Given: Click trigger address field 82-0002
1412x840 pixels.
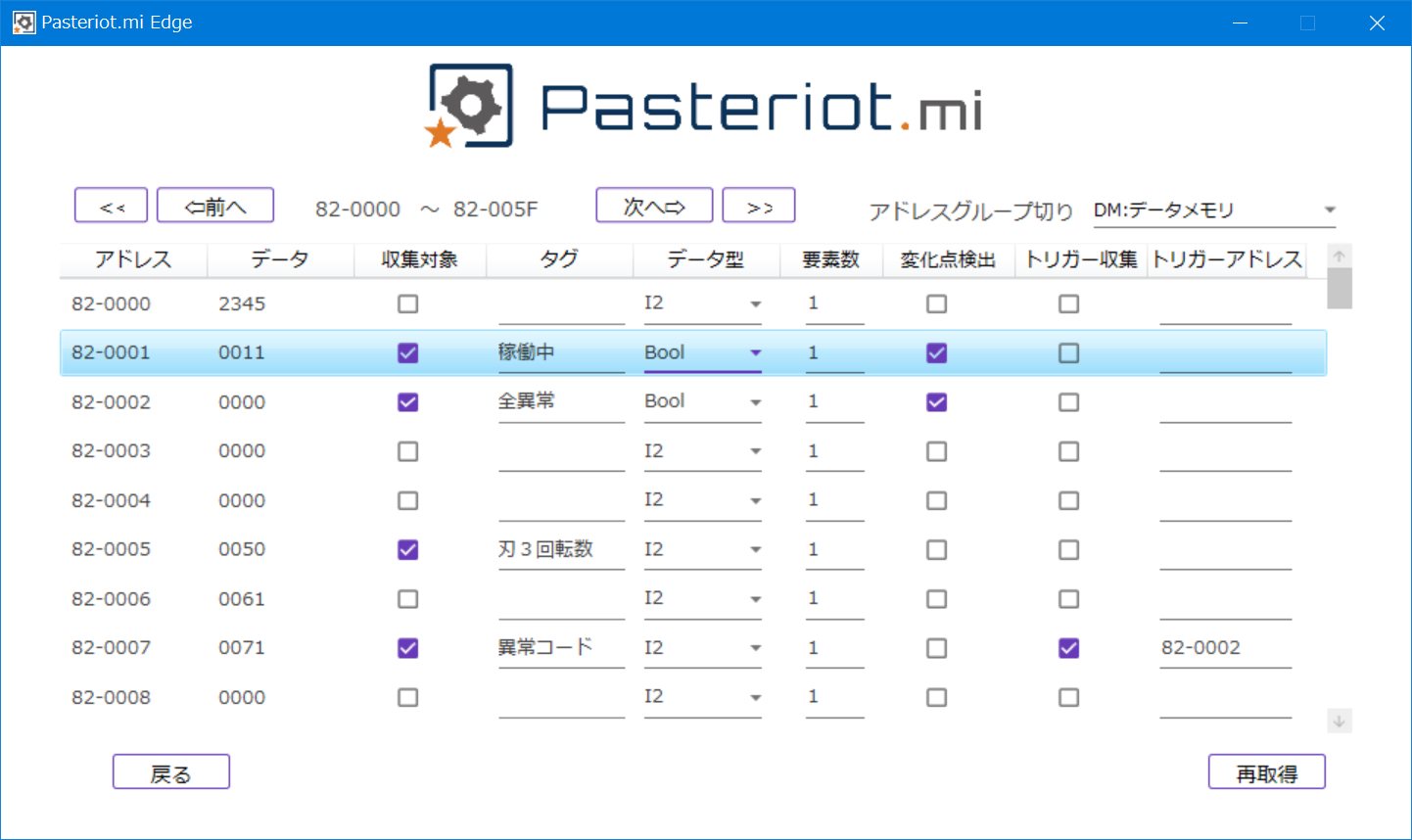Looking at the screenshot, I should 1226,648.
